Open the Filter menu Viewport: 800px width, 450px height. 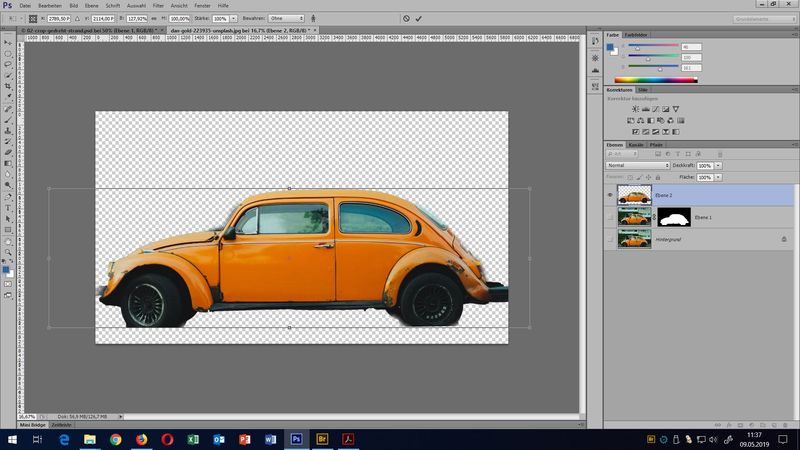158,6
